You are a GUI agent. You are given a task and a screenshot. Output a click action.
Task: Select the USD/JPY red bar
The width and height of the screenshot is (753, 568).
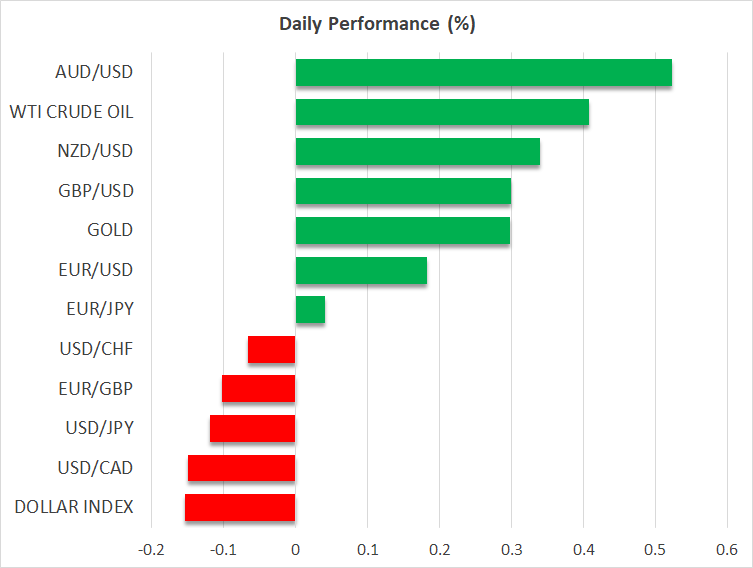[253, 428]
